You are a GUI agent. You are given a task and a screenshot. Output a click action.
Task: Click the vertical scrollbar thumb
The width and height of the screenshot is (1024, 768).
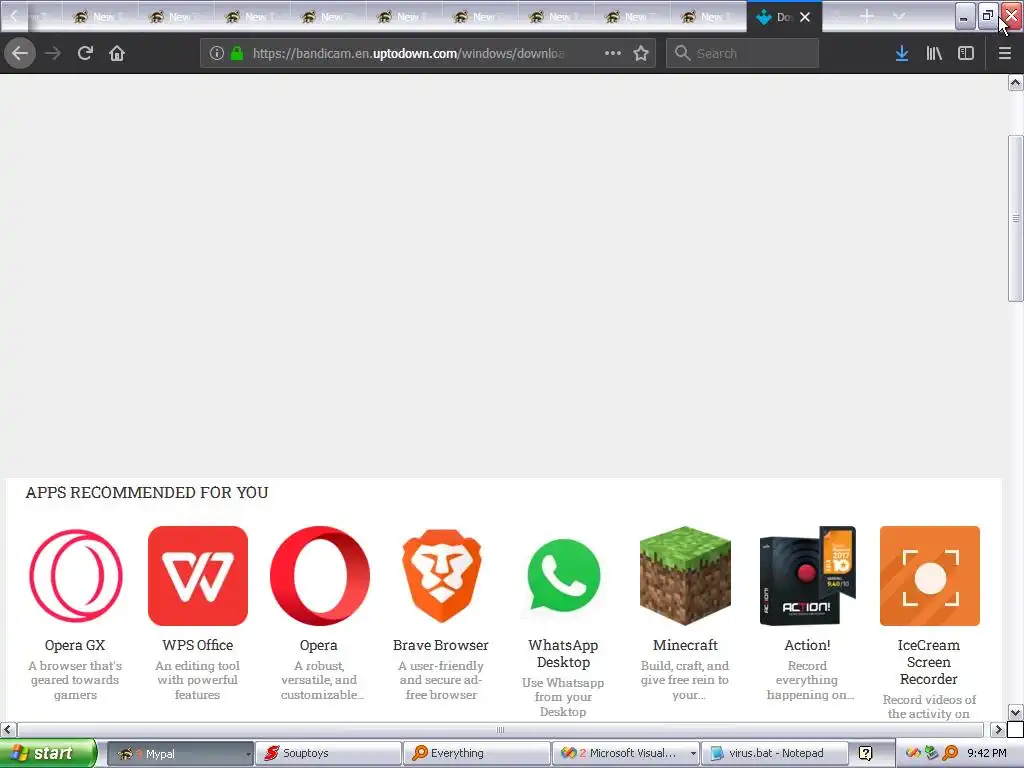click(x=1015, y=218)
